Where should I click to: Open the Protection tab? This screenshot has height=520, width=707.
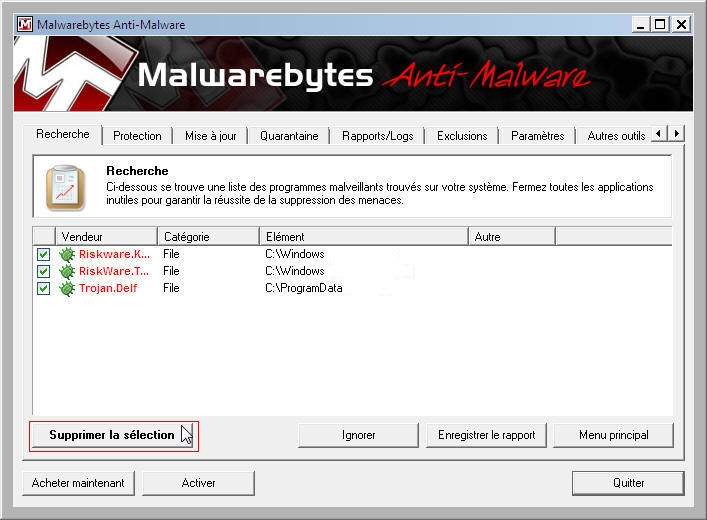(137, 136)
